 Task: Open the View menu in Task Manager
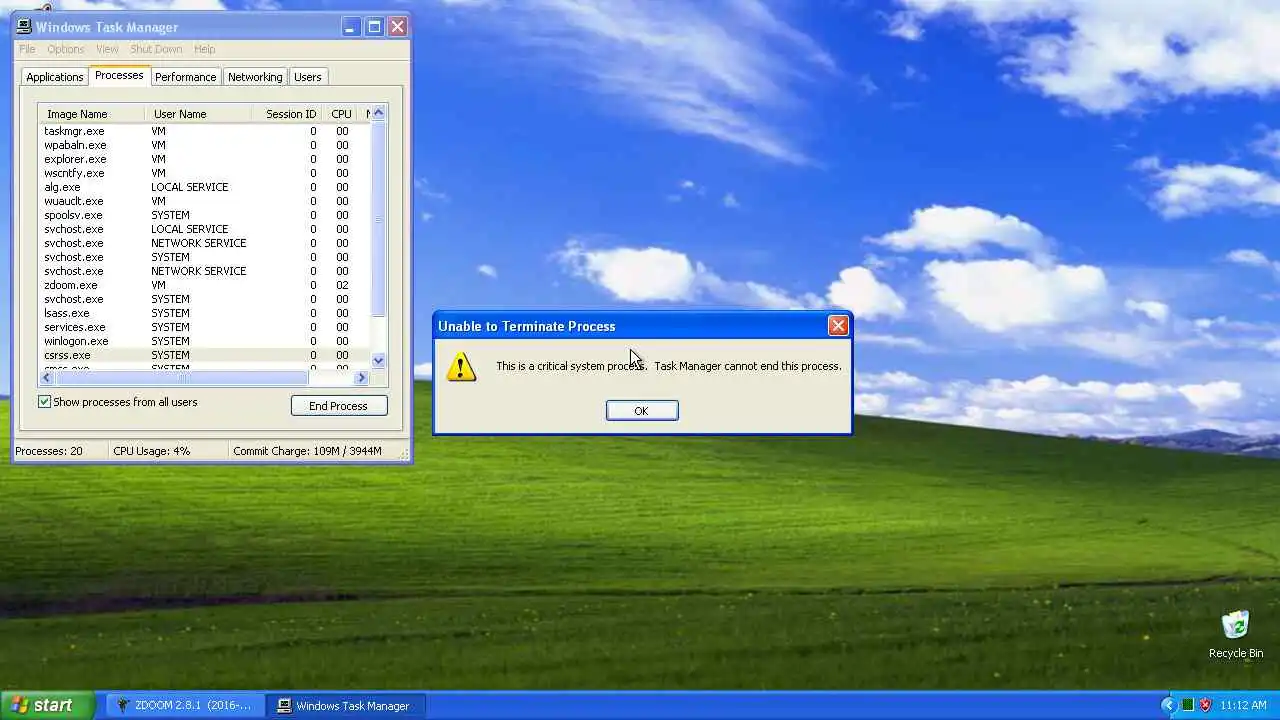tap(107, 49)
